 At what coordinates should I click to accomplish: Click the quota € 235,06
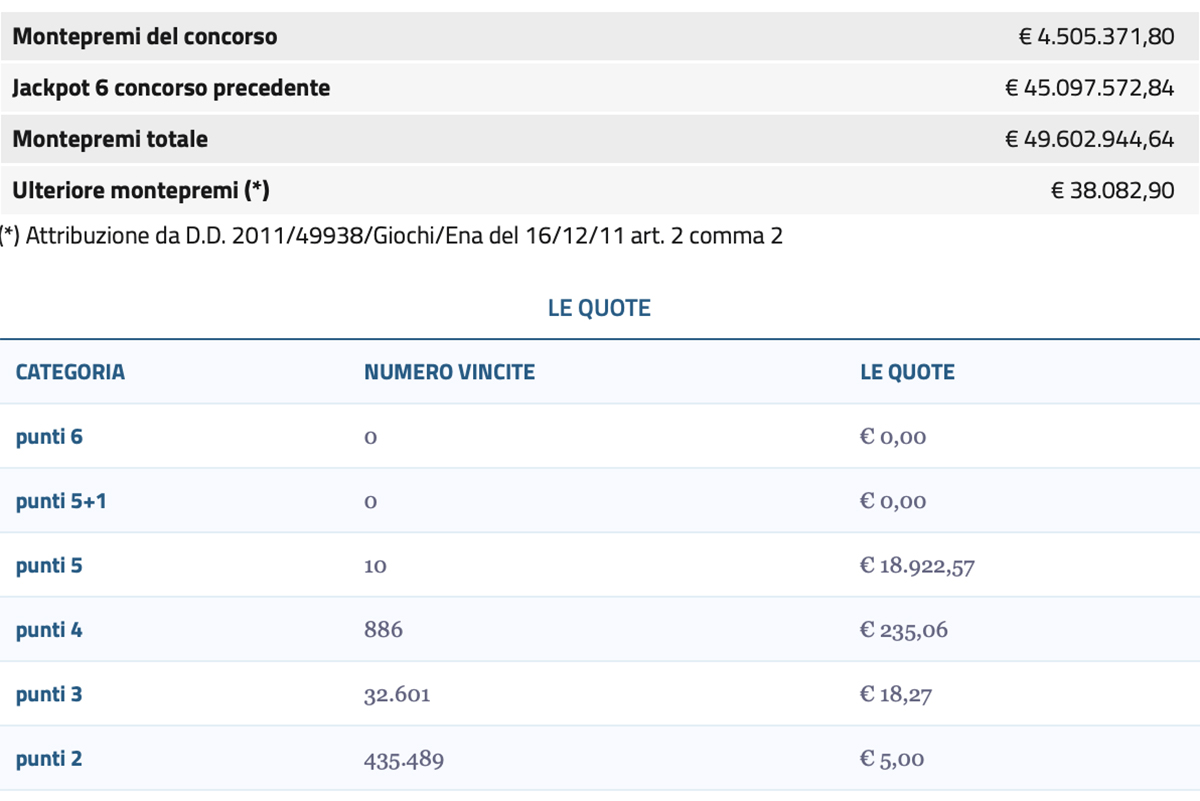pyautogui.click(x=904, y=630)
